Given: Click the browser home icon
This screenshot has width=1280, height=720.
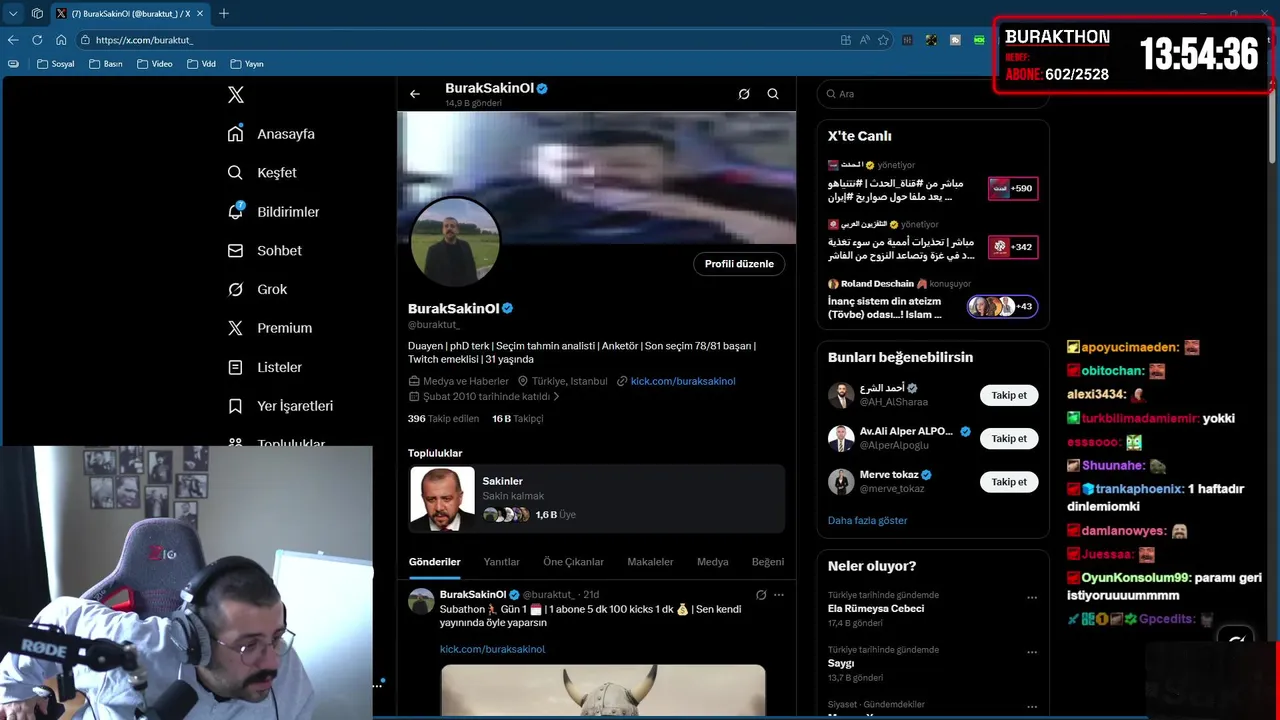Looking at the screenshot, I should (61, 40).
